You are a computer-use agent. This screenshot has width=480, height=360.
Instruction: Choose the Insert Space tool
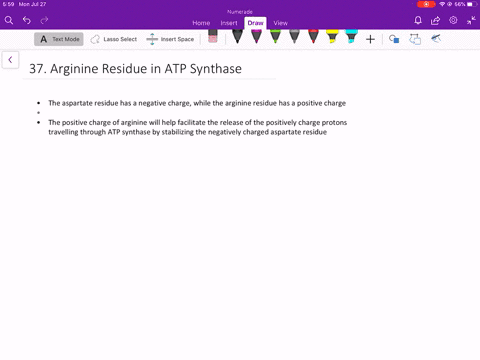click(x=170, y=39)
